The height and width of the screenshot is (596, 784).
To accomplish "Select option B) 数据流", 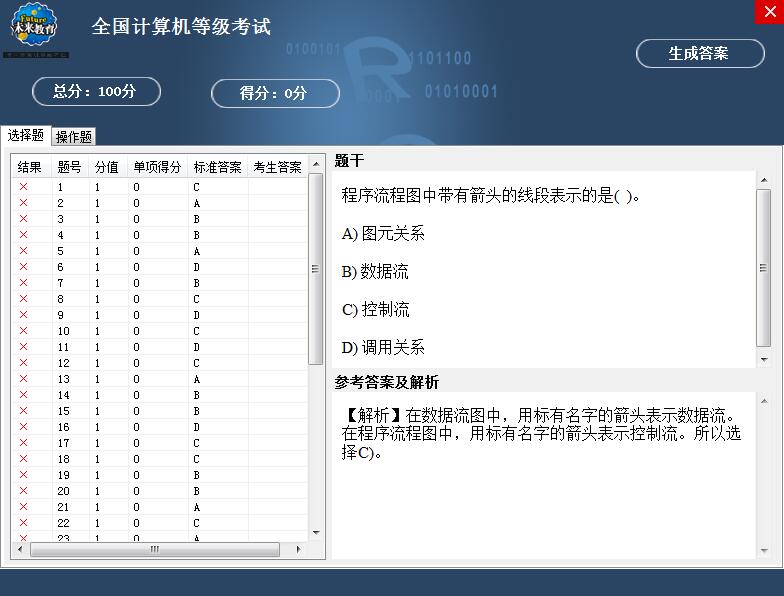I will (375, 272).
